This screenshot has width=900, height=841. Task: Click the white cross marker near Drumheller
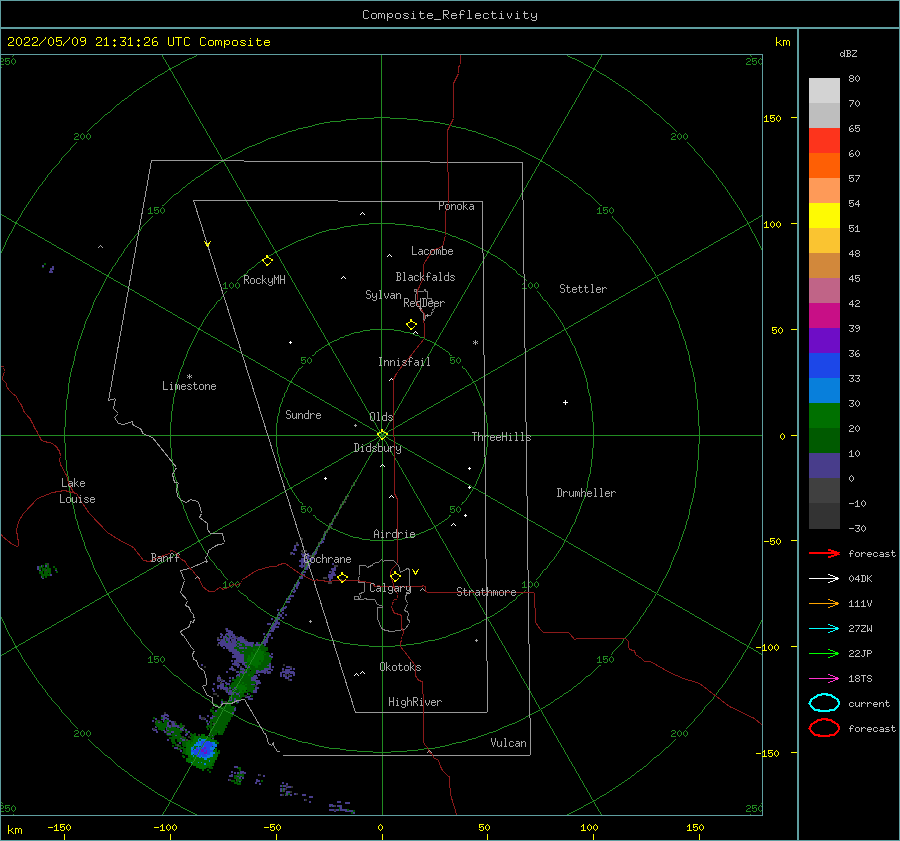(x=565, y=402)
